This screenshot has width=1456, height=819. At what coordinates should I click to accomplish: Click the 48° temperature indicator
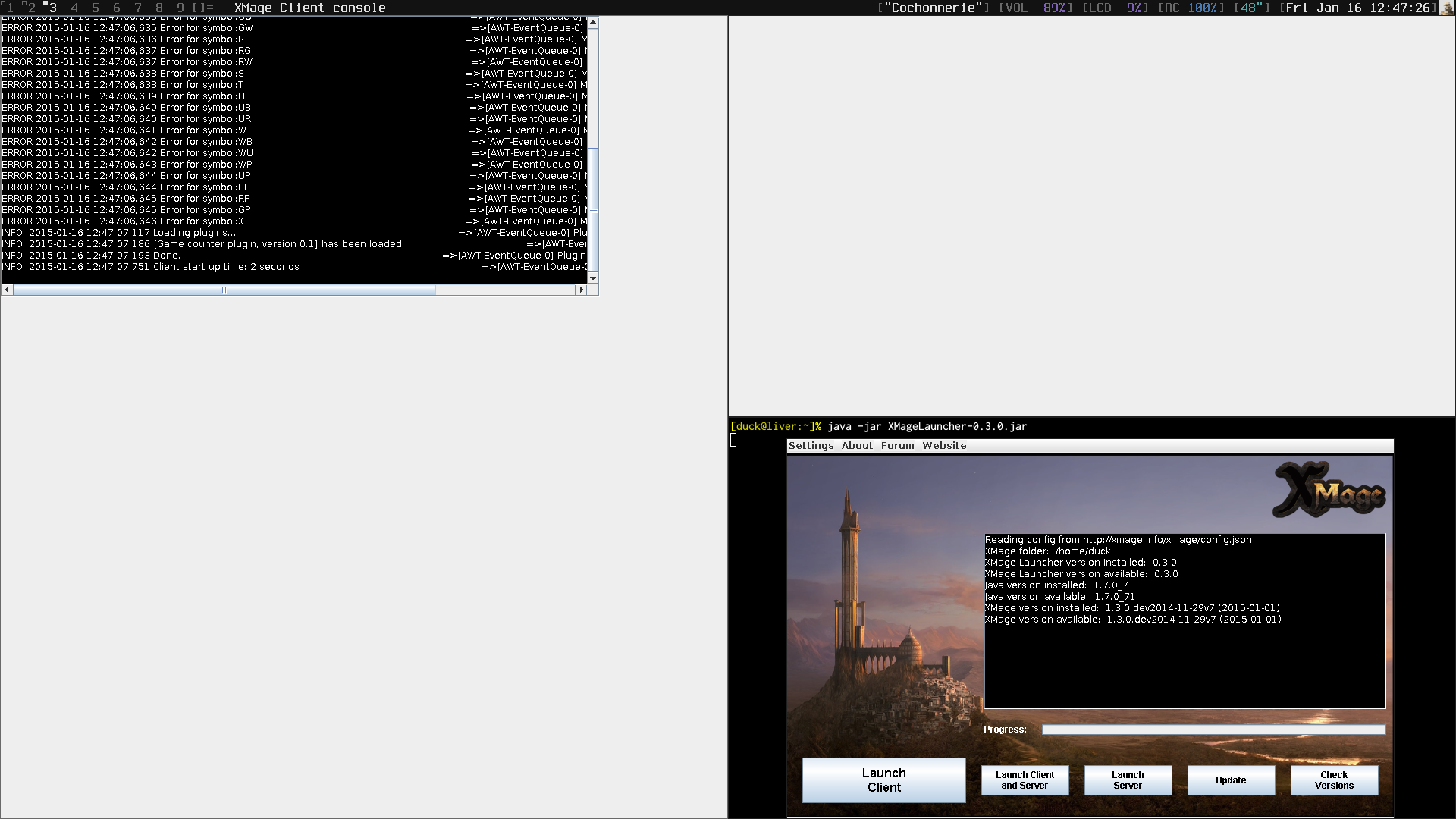tap(1252, 8)
